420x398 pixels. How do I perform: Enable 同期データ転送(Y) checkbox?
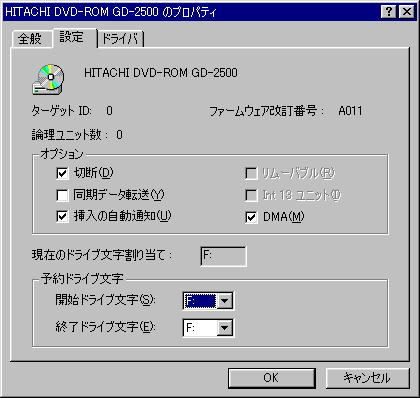(62, 195)
